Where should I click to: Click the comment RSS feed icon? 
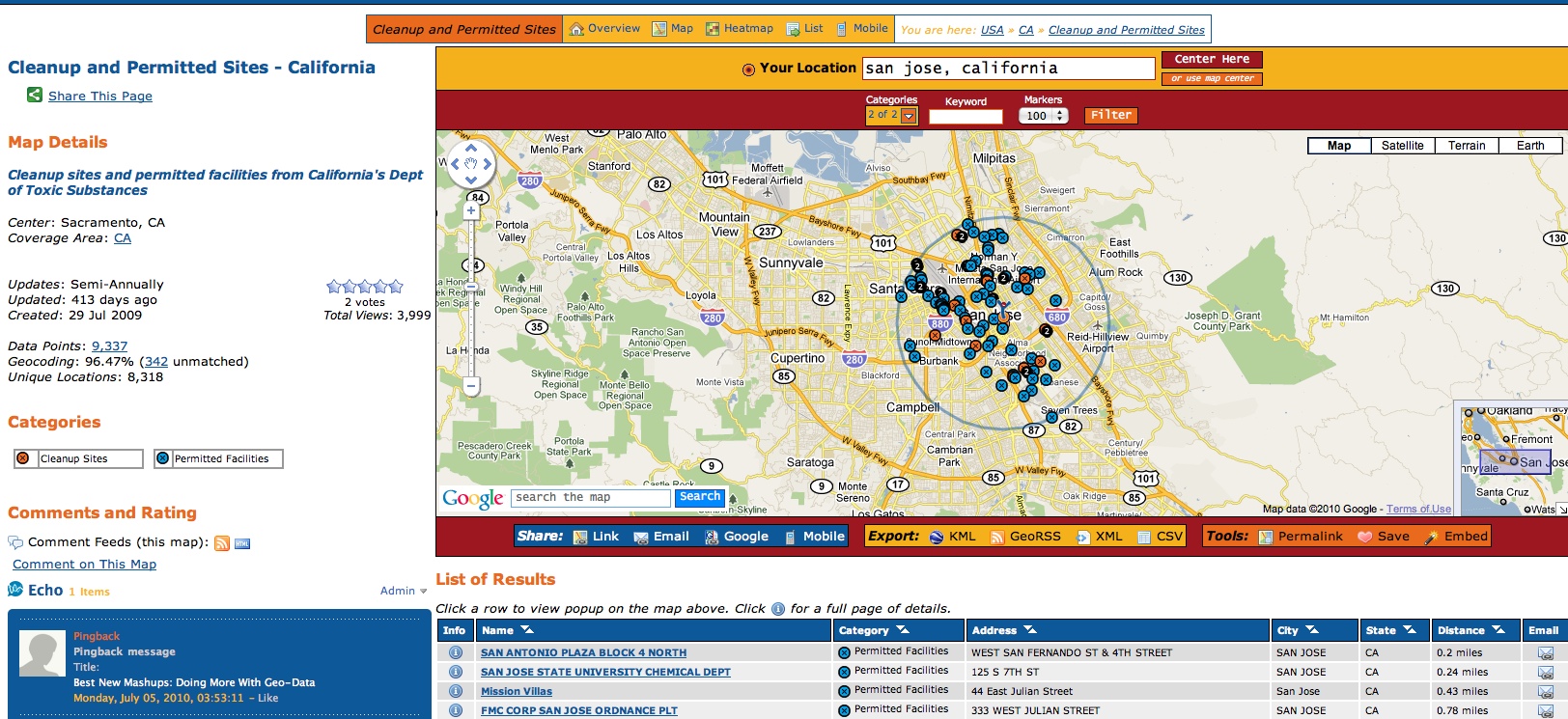[x=222, y=543]
